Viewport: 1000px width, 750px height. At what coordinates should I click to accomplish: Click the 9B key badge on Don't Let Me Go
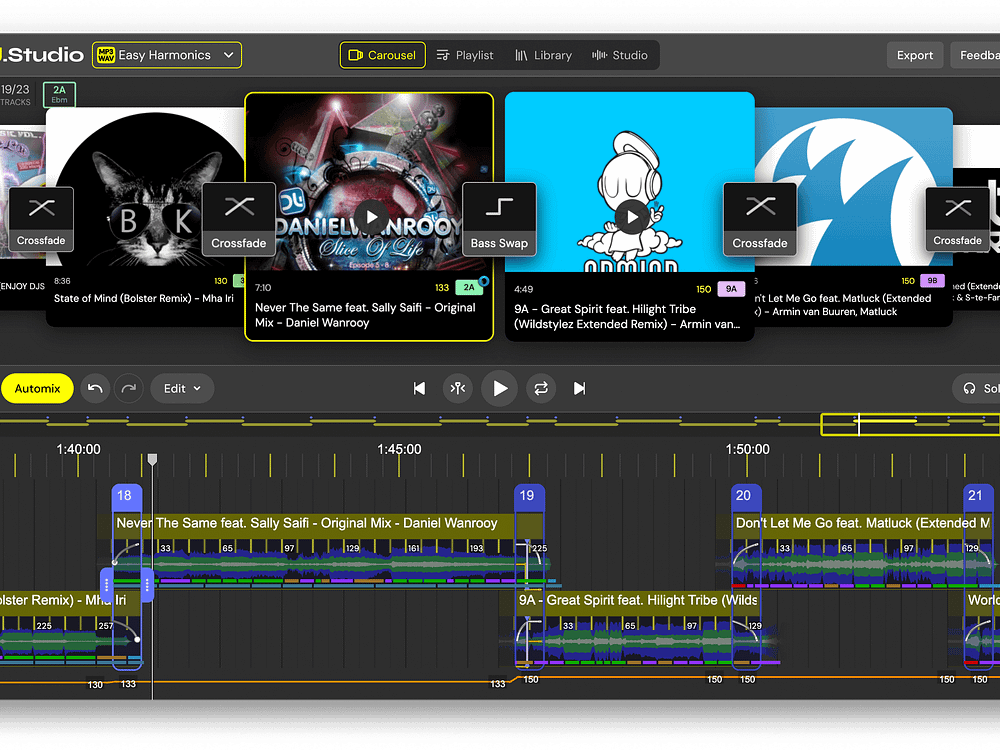click(932, 281)
